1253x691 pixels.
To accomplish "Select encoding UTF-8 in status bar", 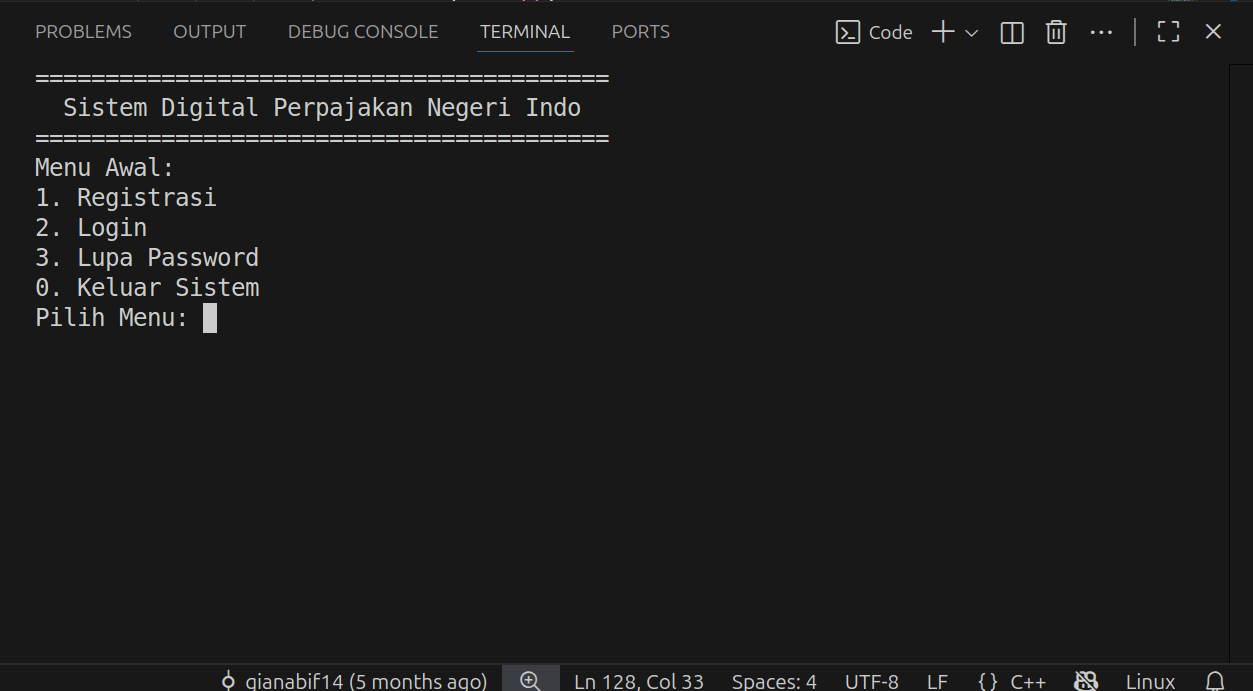I will [872, 681].
